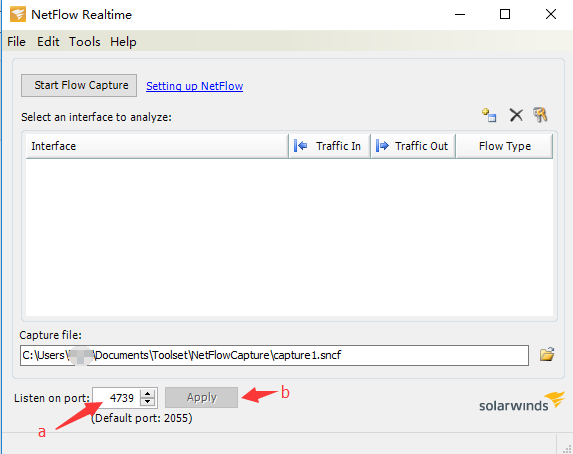The height and width of the screenshot is (454, 573).
Task: Click Start Flow Capture button
Action: [79, 86]
